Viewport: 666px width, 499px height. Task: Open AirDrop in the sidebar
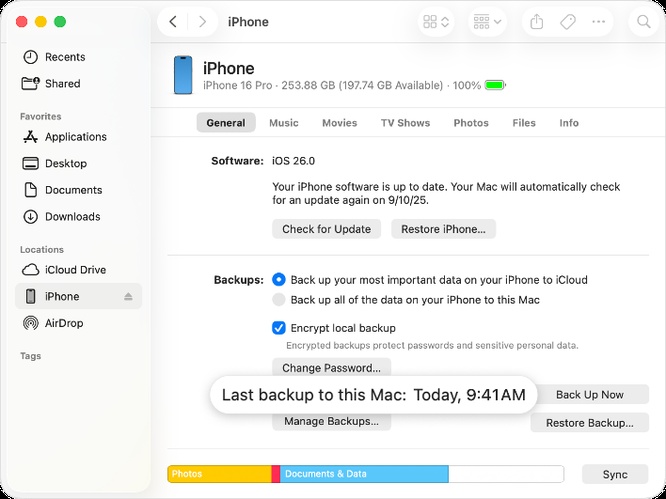pos(79,323)
